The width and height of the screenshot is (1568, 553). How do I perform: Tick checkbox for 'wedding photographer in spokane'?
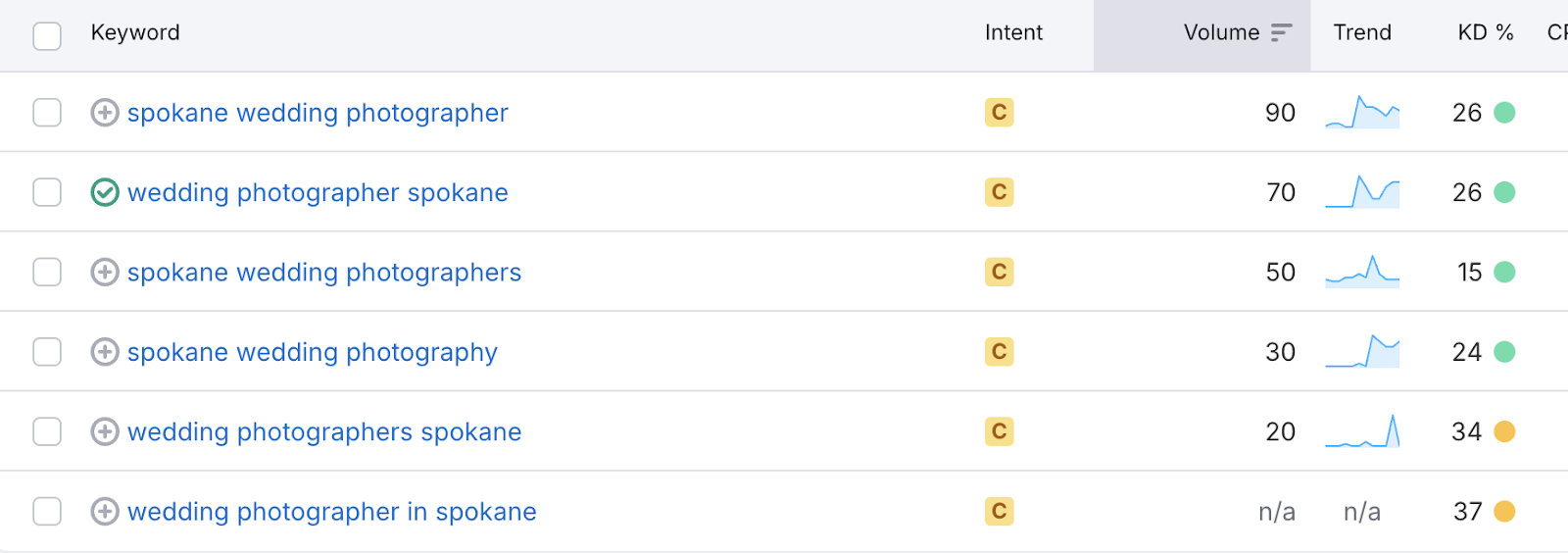point(47,511)
